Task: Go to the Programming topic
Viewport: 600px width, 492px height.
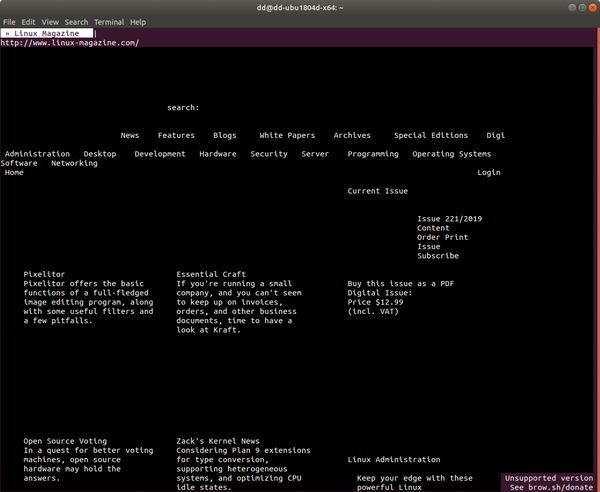Action: point(373,154)
